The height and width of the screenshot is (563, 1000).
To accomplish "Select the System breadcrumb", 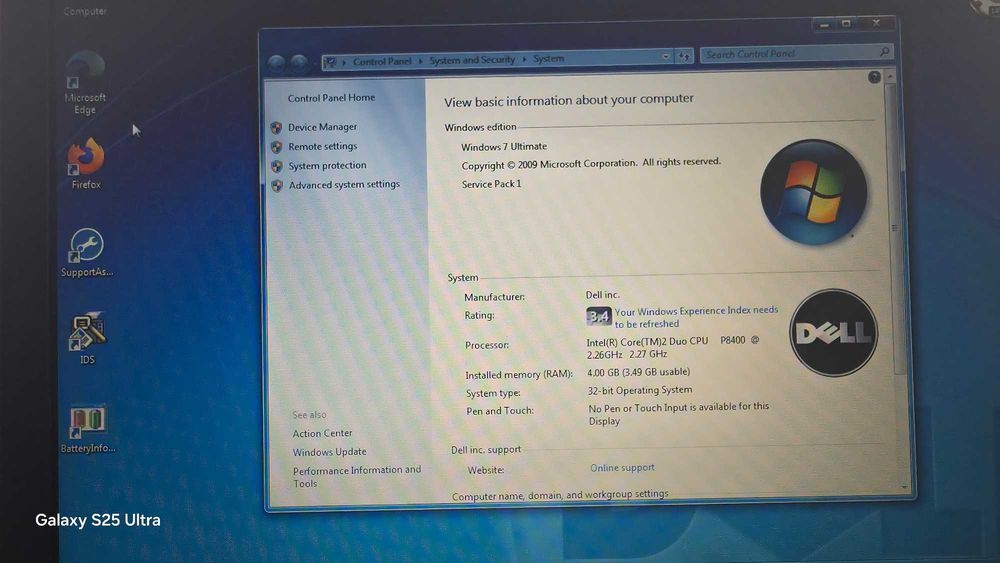I will (548, 59).
